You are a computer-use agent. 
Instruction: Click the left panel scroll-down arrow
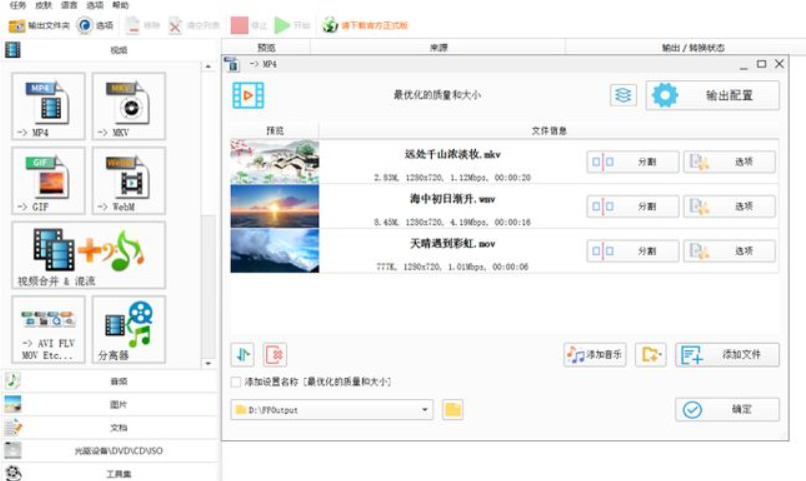coord(208,363)
